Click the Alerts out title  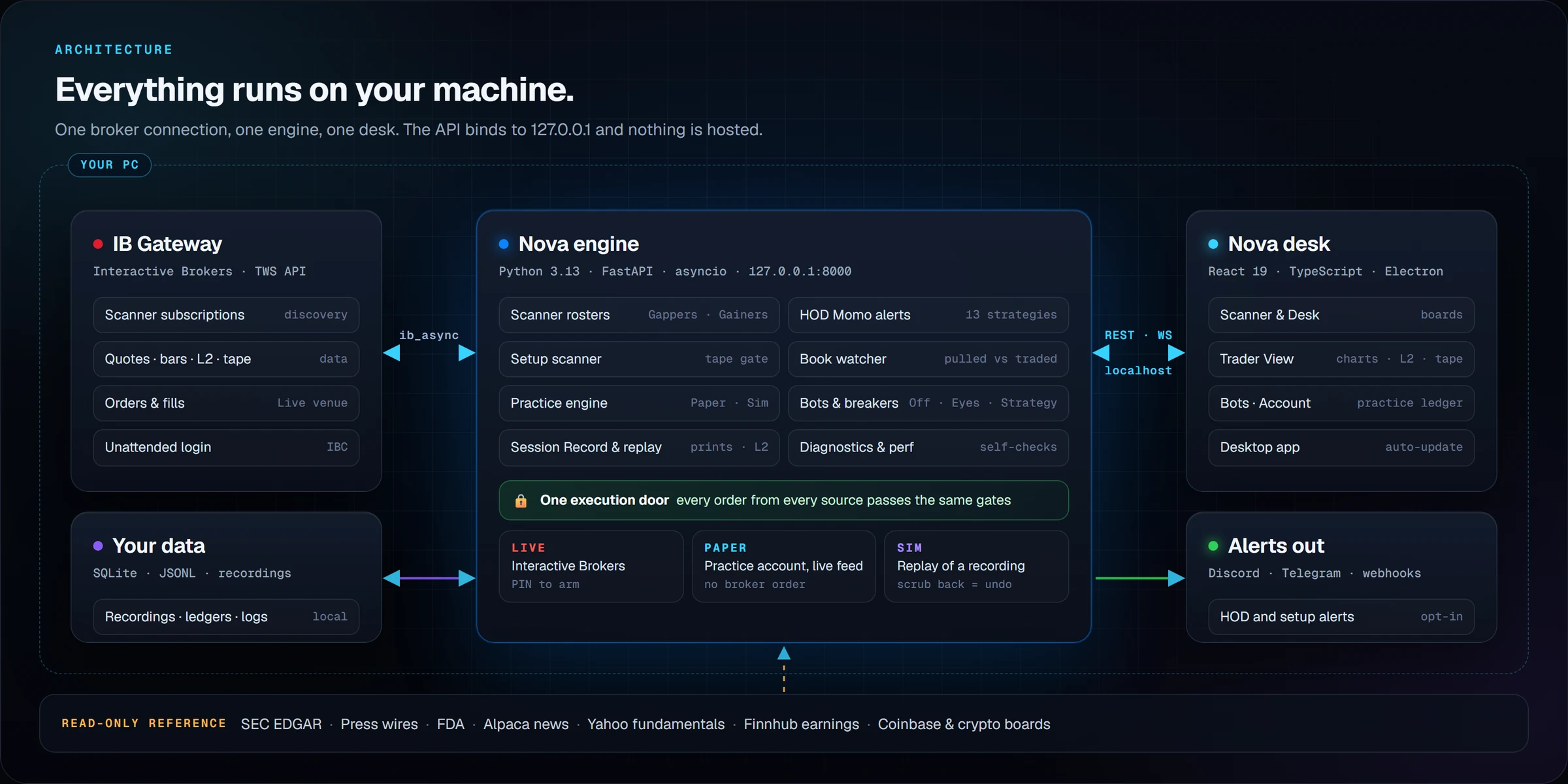(1276, 546)
